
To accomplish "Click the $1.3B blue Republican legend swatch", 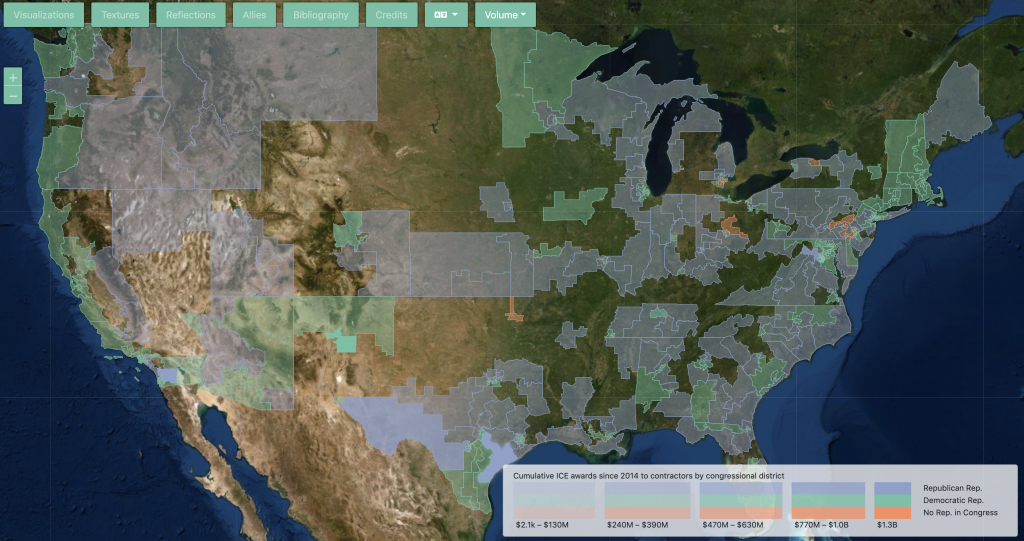I will (893, 488).
